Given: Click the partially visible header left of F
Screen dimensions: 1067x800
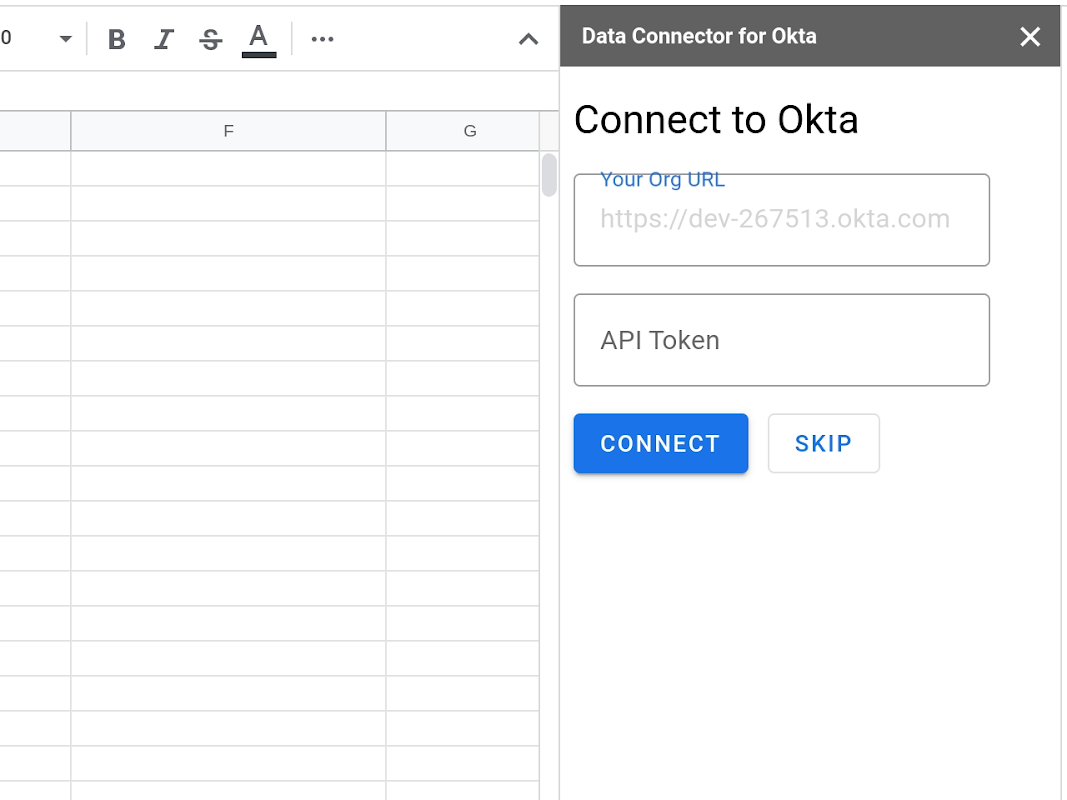Looking at the screenshot, I should pos(35,131).
